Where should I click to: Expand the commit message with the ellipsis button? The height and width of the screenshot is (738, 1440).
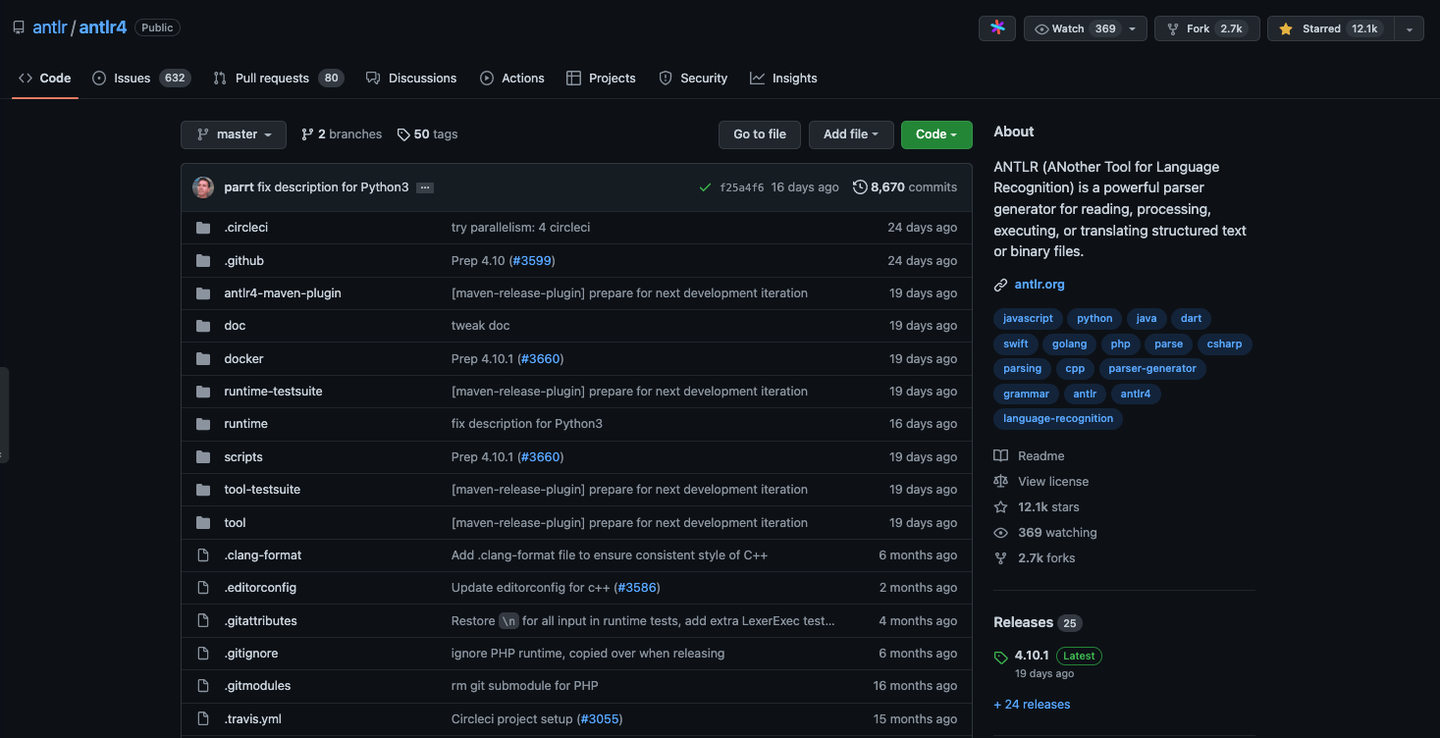coord(424,187)
